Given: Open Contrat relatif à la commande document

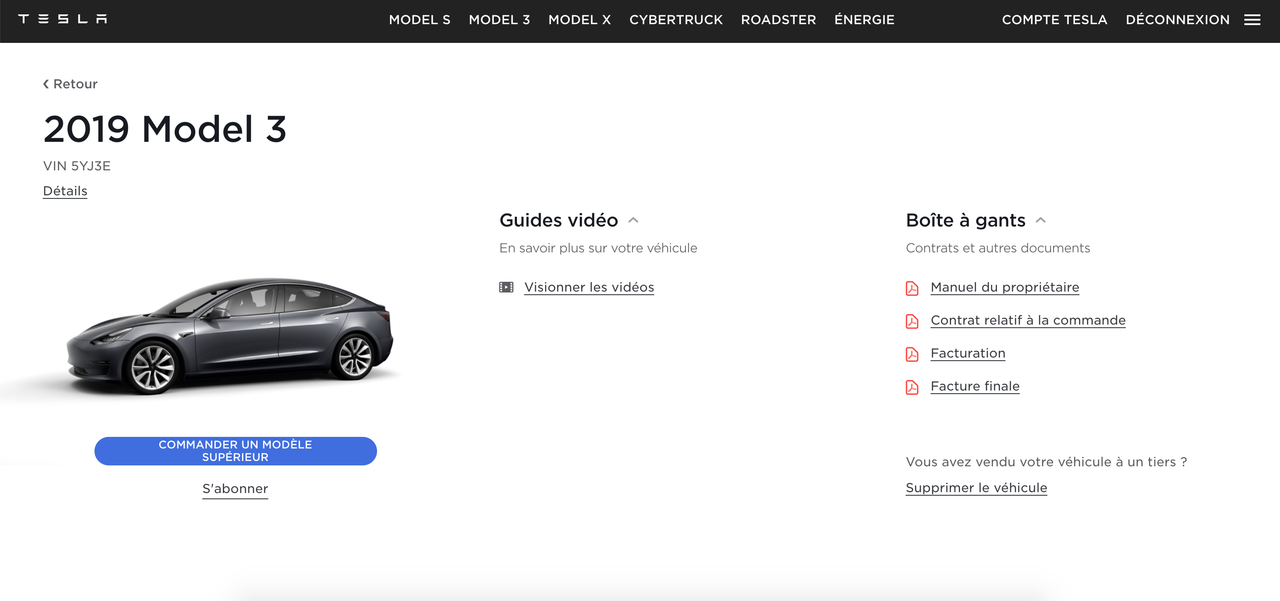Looking at the screenshot, I should click(x=1028, y=320).
